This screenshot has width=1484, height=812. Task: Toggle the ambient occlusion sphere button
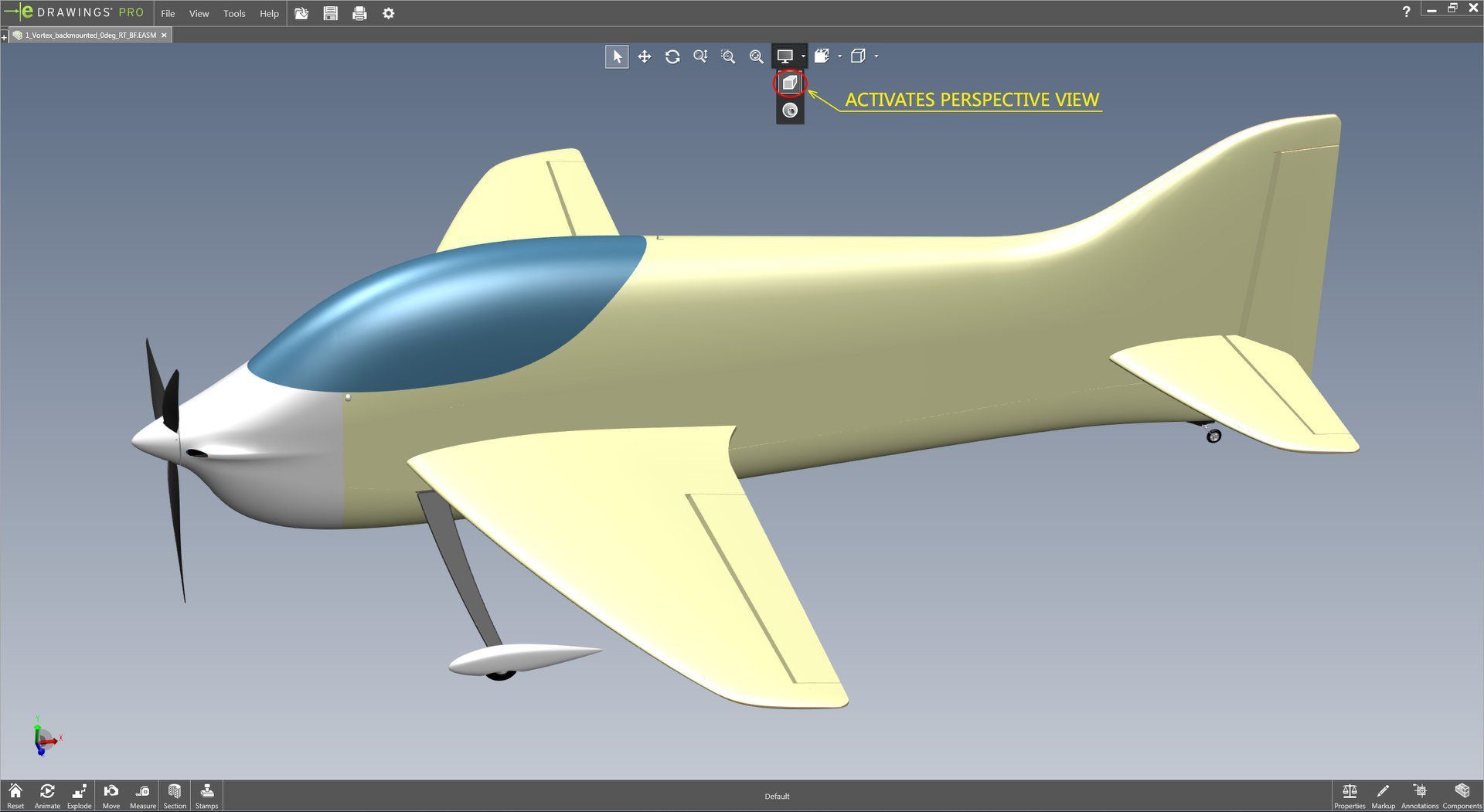click(789, 110)
